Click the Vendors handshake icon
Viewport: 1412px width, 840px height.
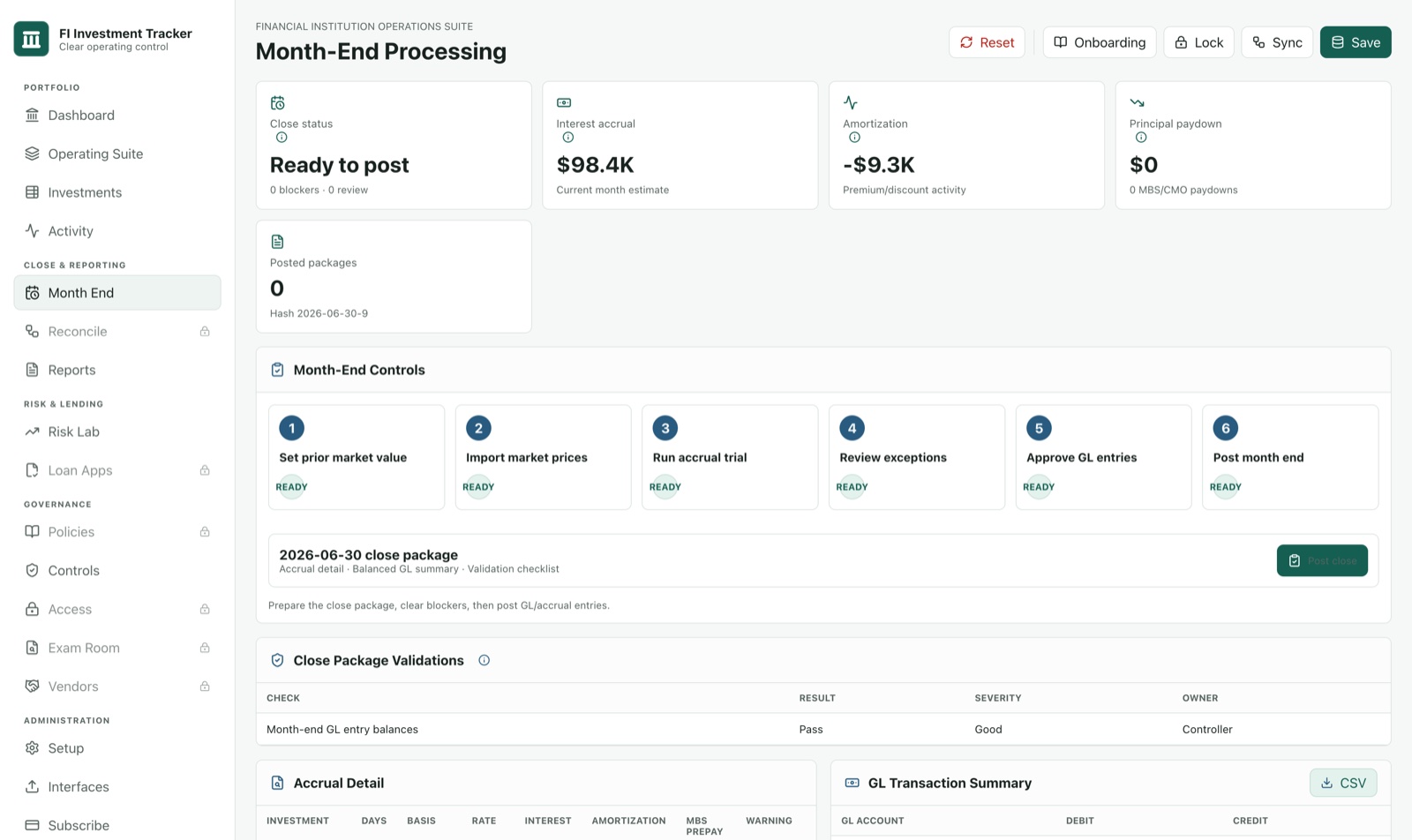(x=32, y=686)
